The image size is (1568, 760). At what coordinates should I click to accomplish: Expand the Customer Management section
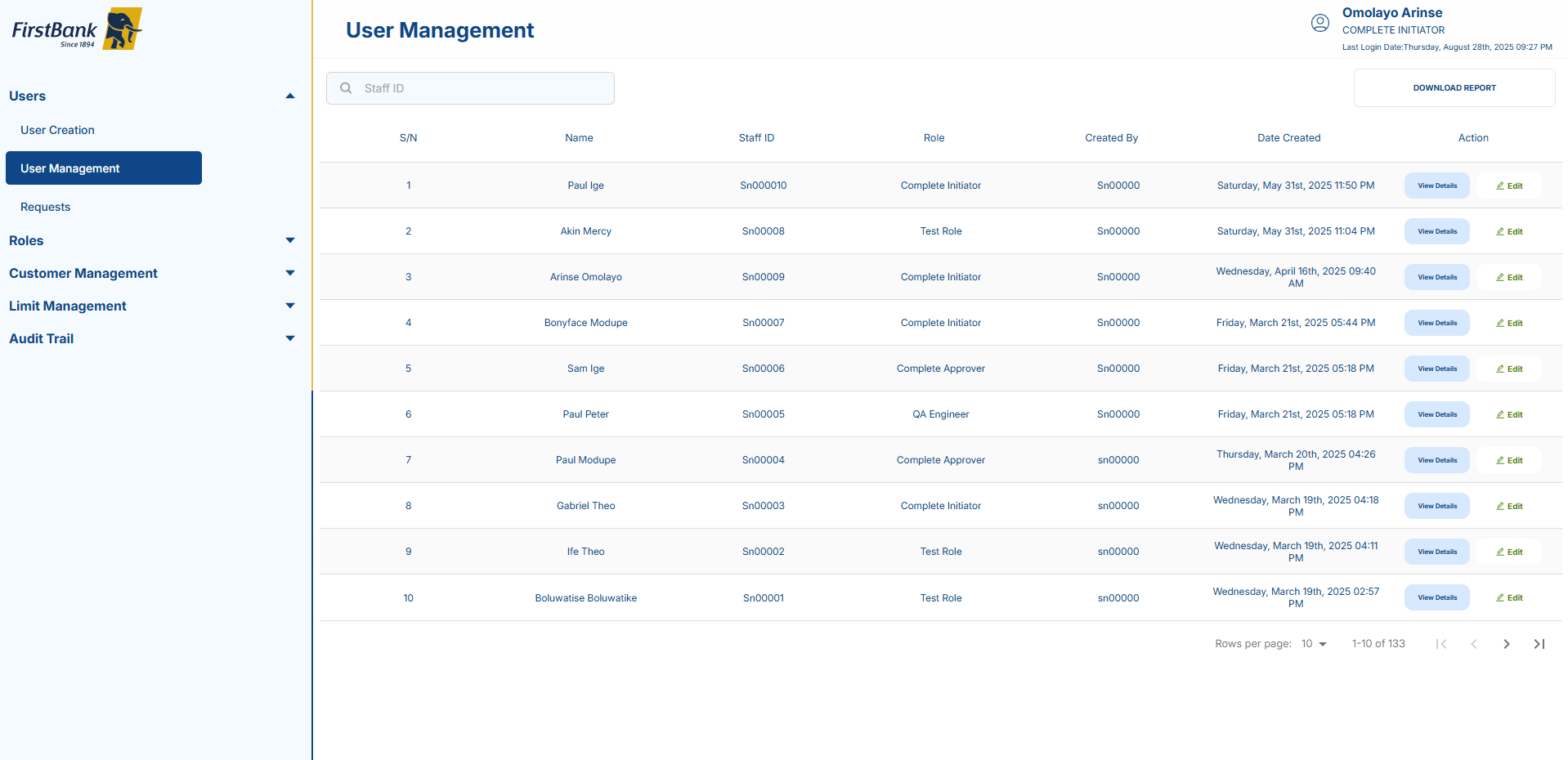tap(289, 273)
